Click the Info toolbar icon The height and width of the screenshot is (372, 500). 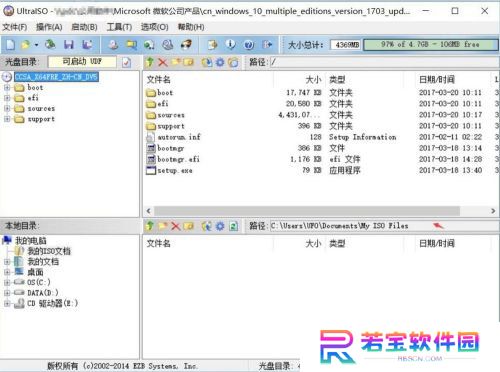(230, 44)
